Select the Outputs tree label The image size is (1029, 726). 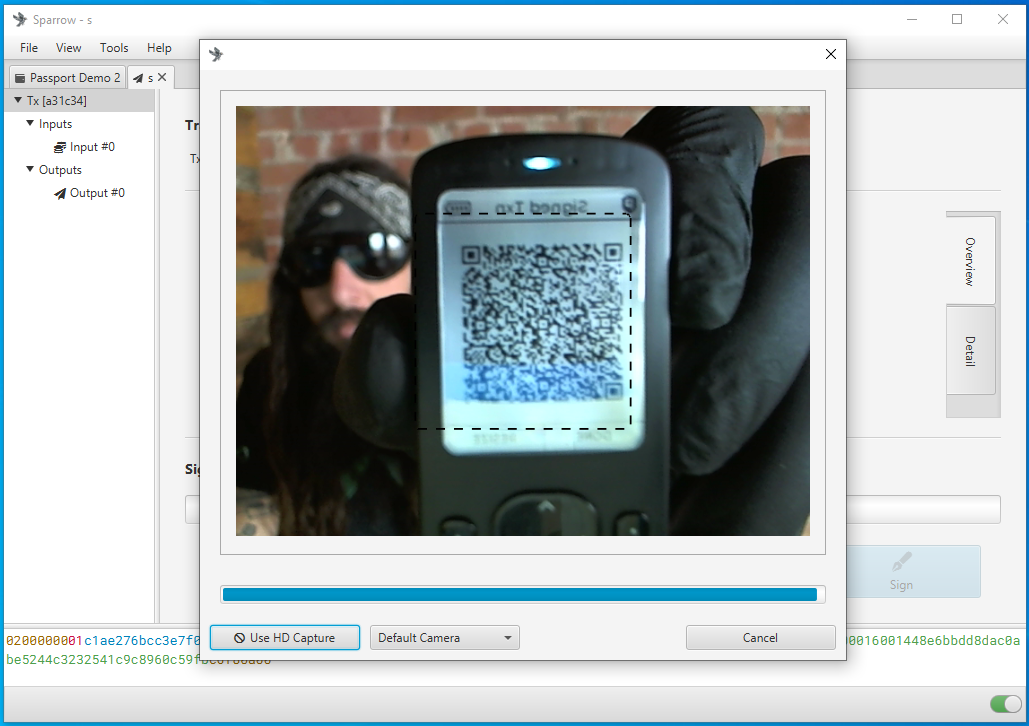[x=60, y=170]
